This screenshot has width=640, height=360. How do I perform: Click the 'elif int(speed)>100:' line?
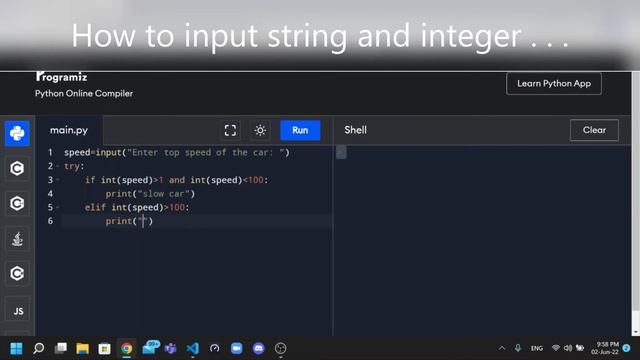pyautogui.click(x=137, y=207)
